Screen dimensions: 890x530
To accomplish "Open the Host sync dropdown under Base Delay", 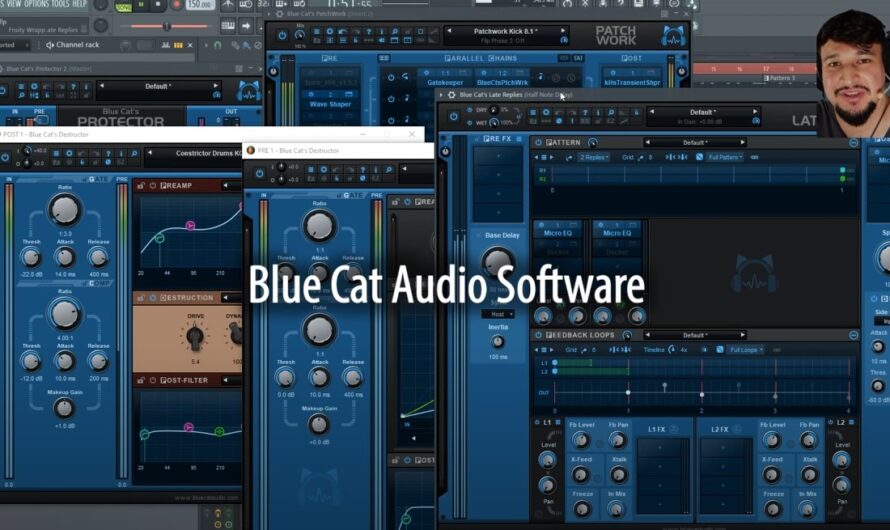I will [x=498, y=314].
